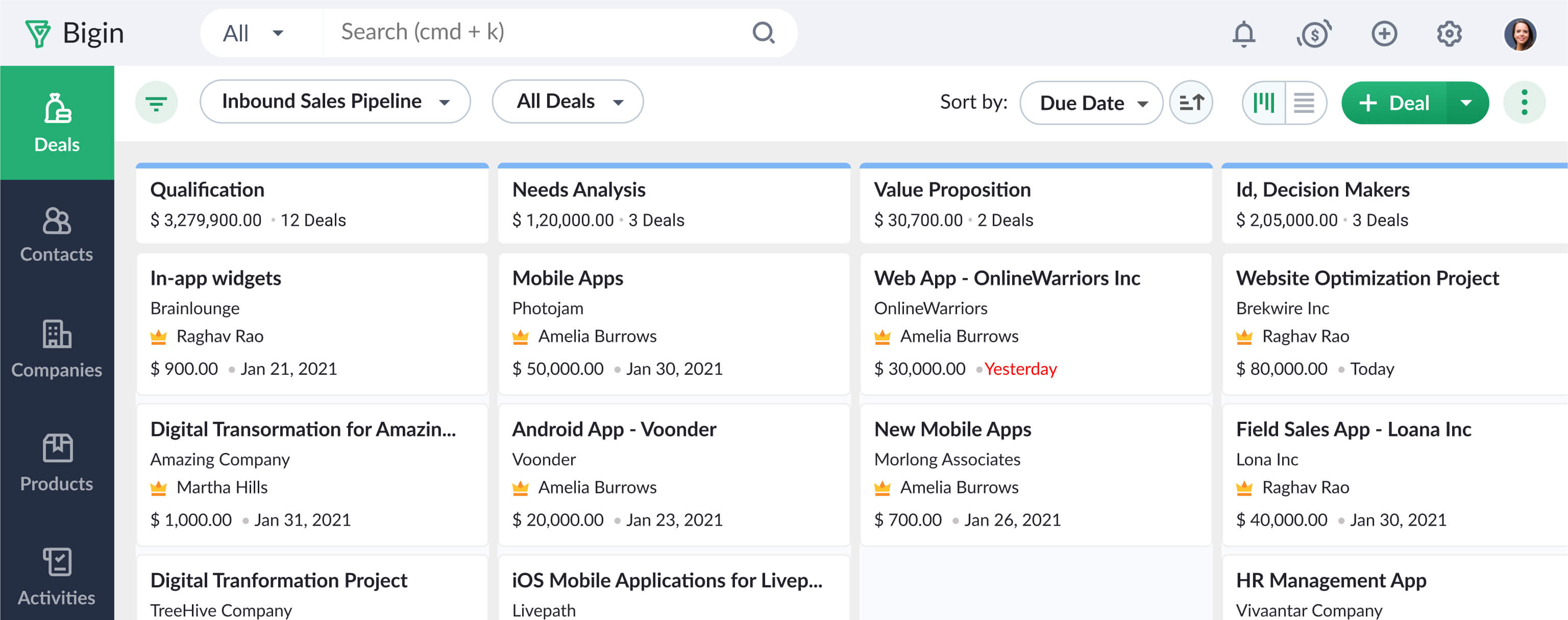The width and height of the screenshot is (1568, 620).
Task: Go to Contacts in the sidebar
Action: (x=57, y=235)
